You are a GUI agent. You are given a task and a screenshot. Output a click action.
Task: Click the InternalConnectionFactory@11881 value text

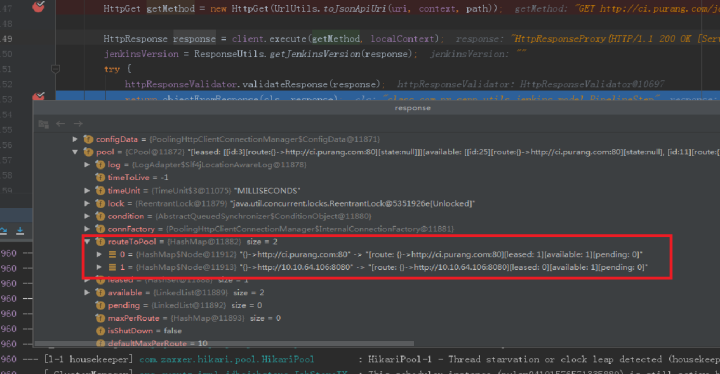310,229
